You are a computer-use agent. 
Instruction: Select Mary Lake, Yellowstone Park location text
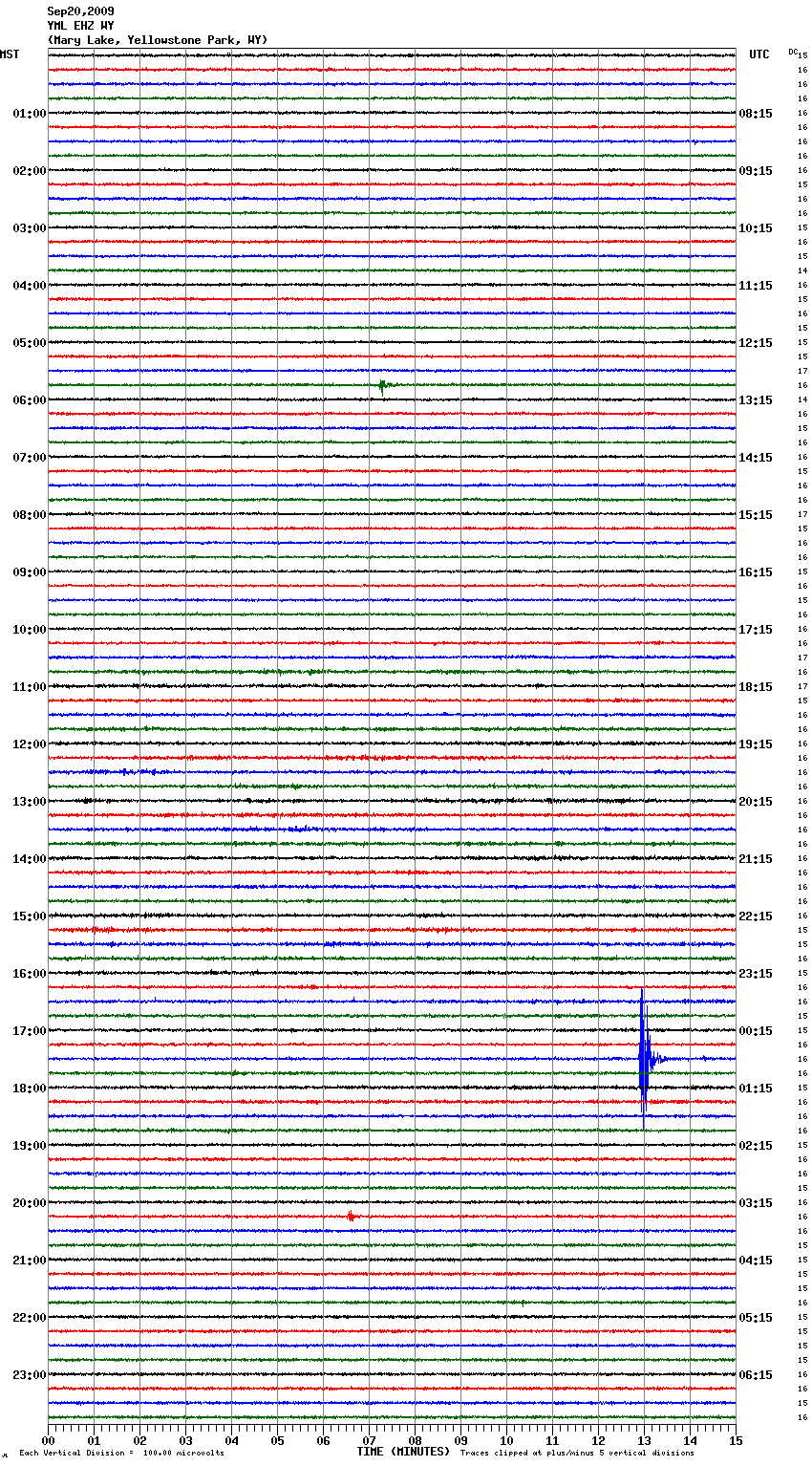158,40
